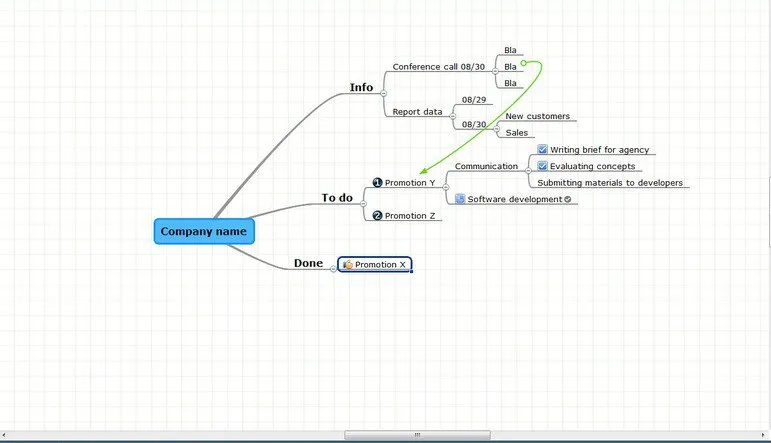Collapse the Report data node
This screenshot has height=443, width=771.
tap(452, 117)
